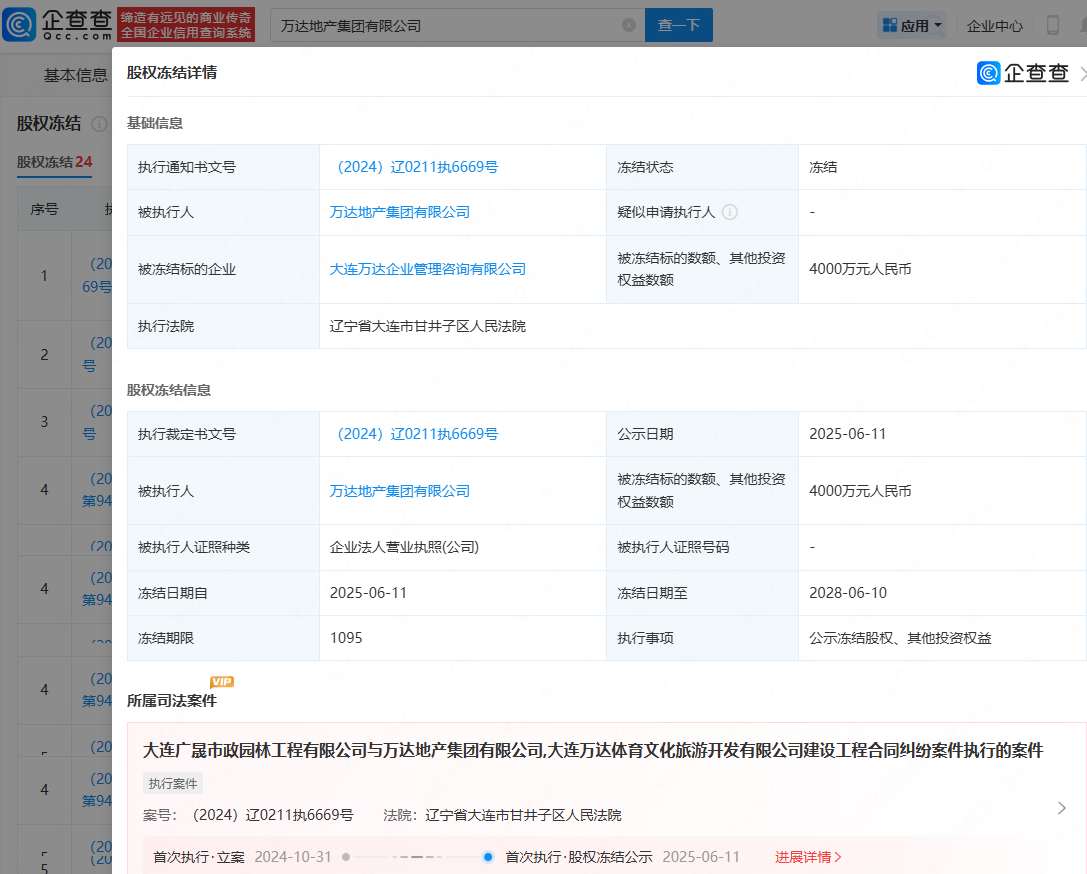Image resolution: width=1087 pixels, height=874 pixels.
Task: Click the 执行法院 value 辽宁省大连市甘井子区人民法院
Action: pyautogui.click(x=428, y=326)
